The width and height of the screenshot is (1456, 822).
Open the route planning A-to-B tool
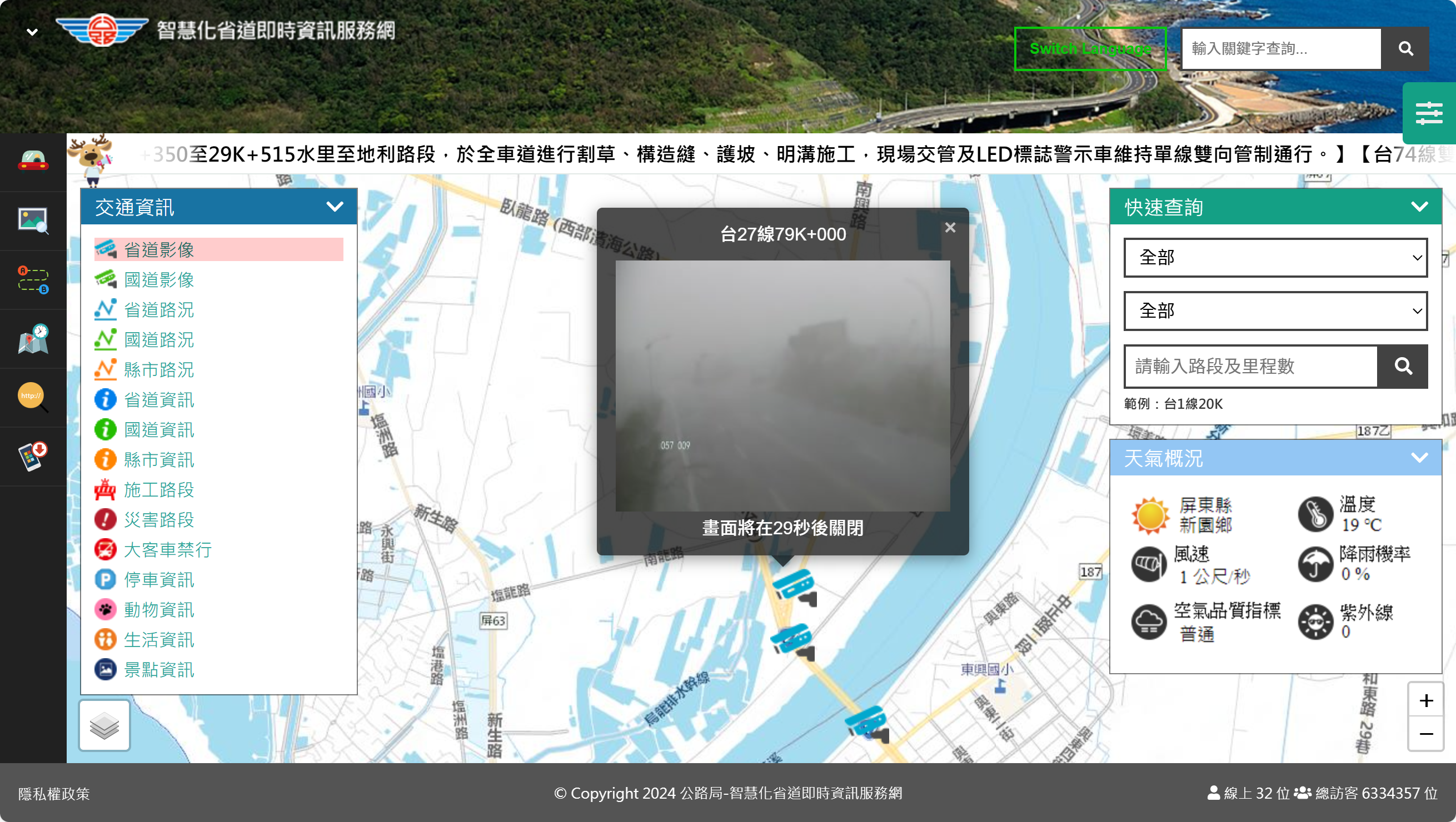[x=32, y=279]
